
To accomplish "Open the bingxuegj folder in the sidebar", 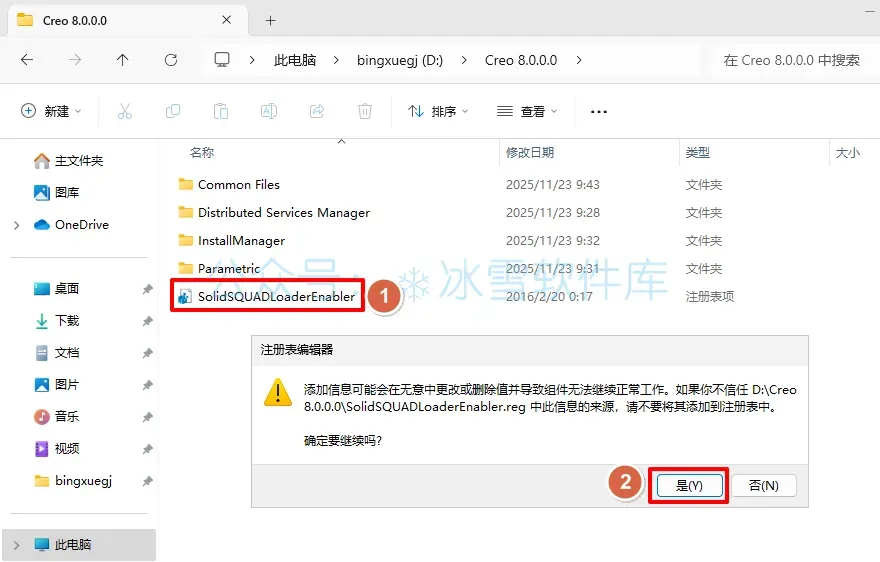I will point(73,481).
